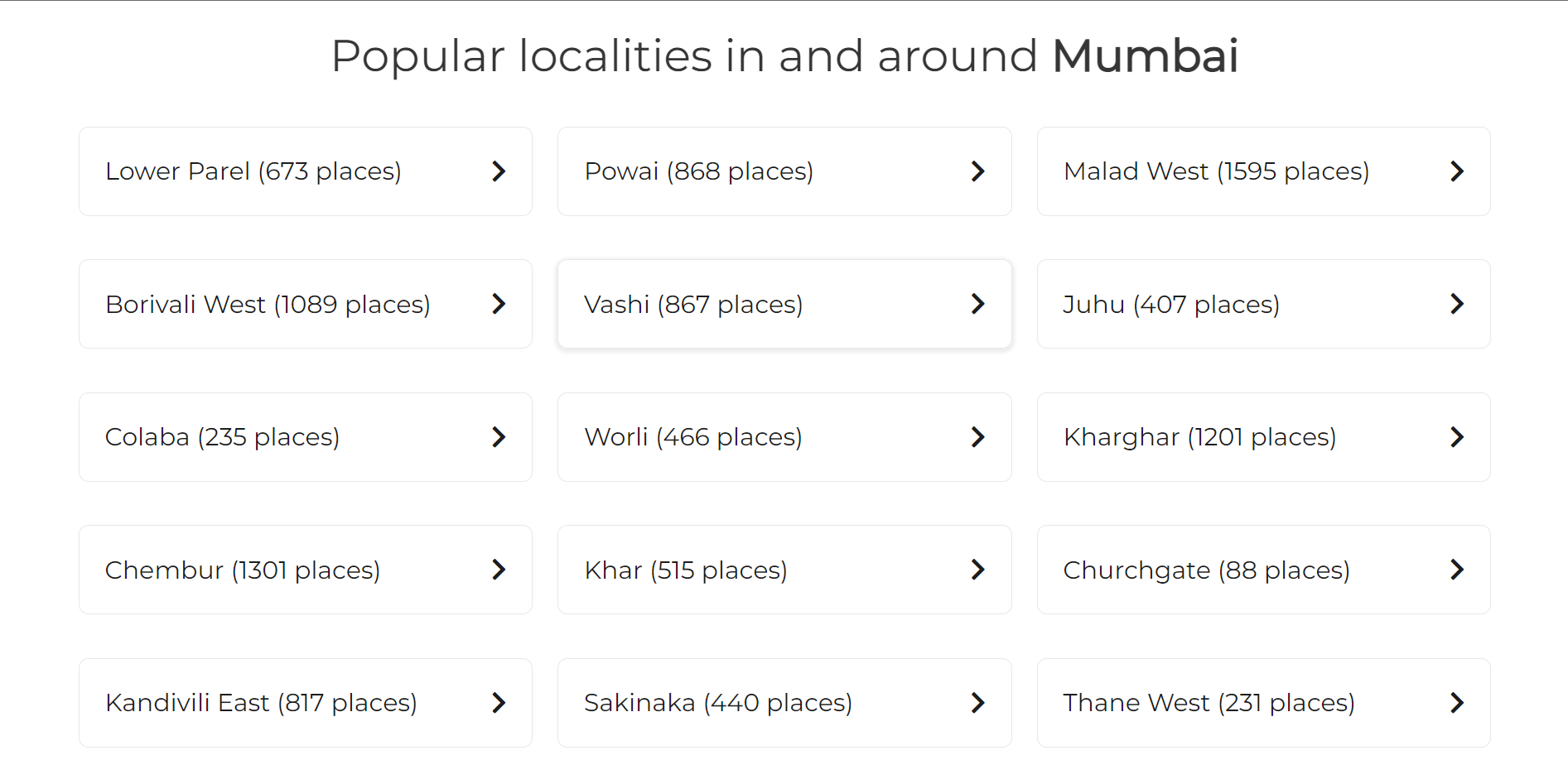Image resolution: width=1568 pixels, height=765 pixels.
Task: Open the Worli locality page
Action: 784,437
